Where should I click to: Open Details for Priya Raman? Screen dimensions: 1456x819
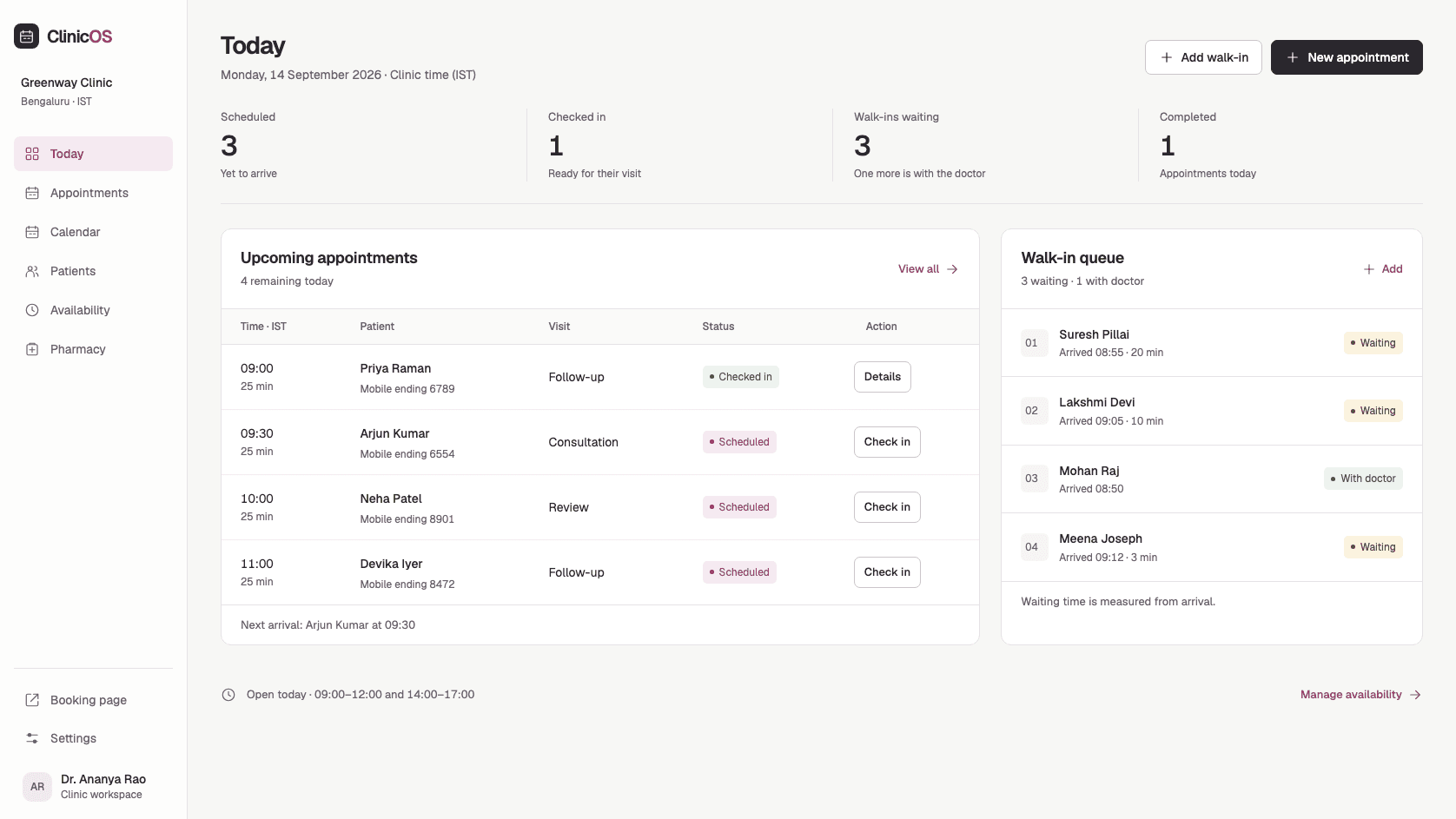883,377
